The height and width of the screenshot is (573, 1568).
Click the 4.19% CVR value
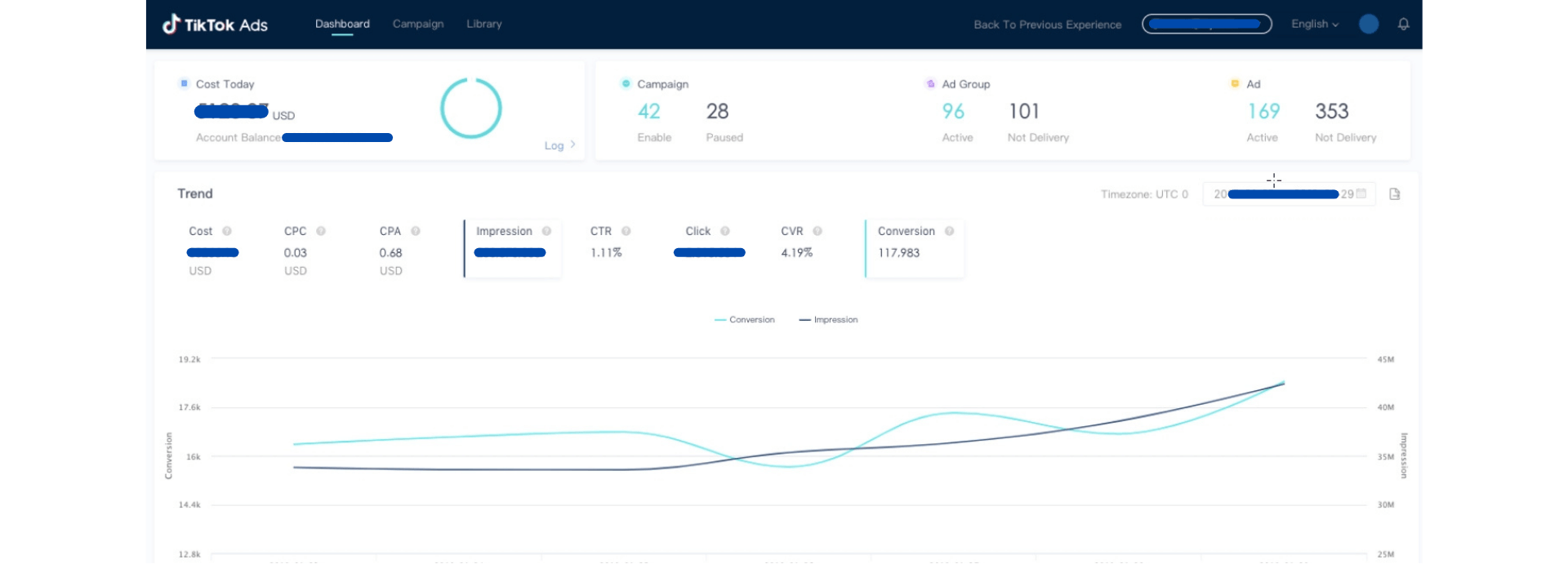[x=797, y=253]
